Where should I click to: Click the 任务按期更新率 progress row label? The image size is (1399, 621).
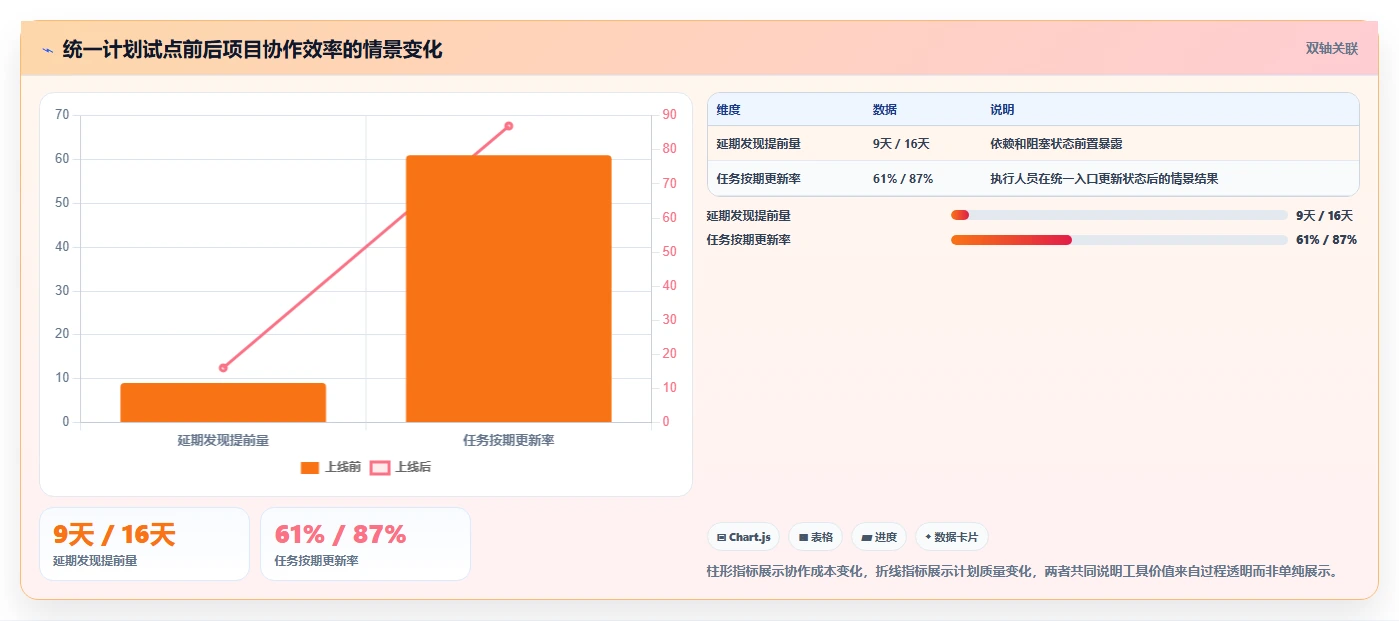pos(748,240)
